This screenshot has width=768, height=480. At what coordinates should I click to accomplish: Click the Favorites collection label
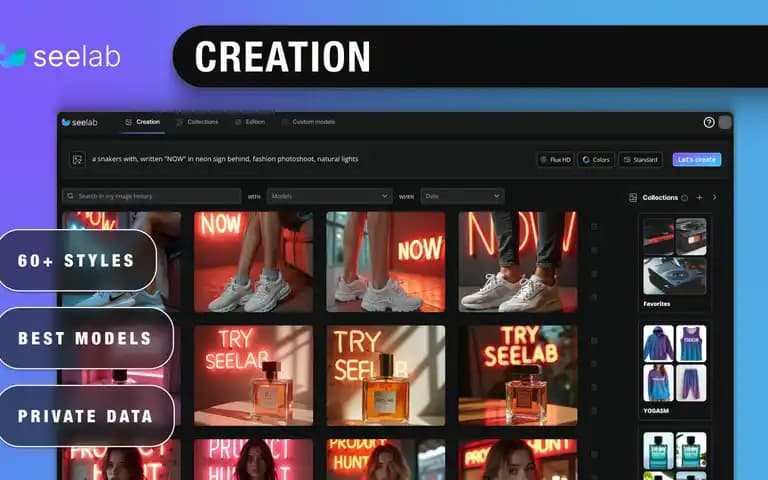pyautogui.click(x=656, y=304)
